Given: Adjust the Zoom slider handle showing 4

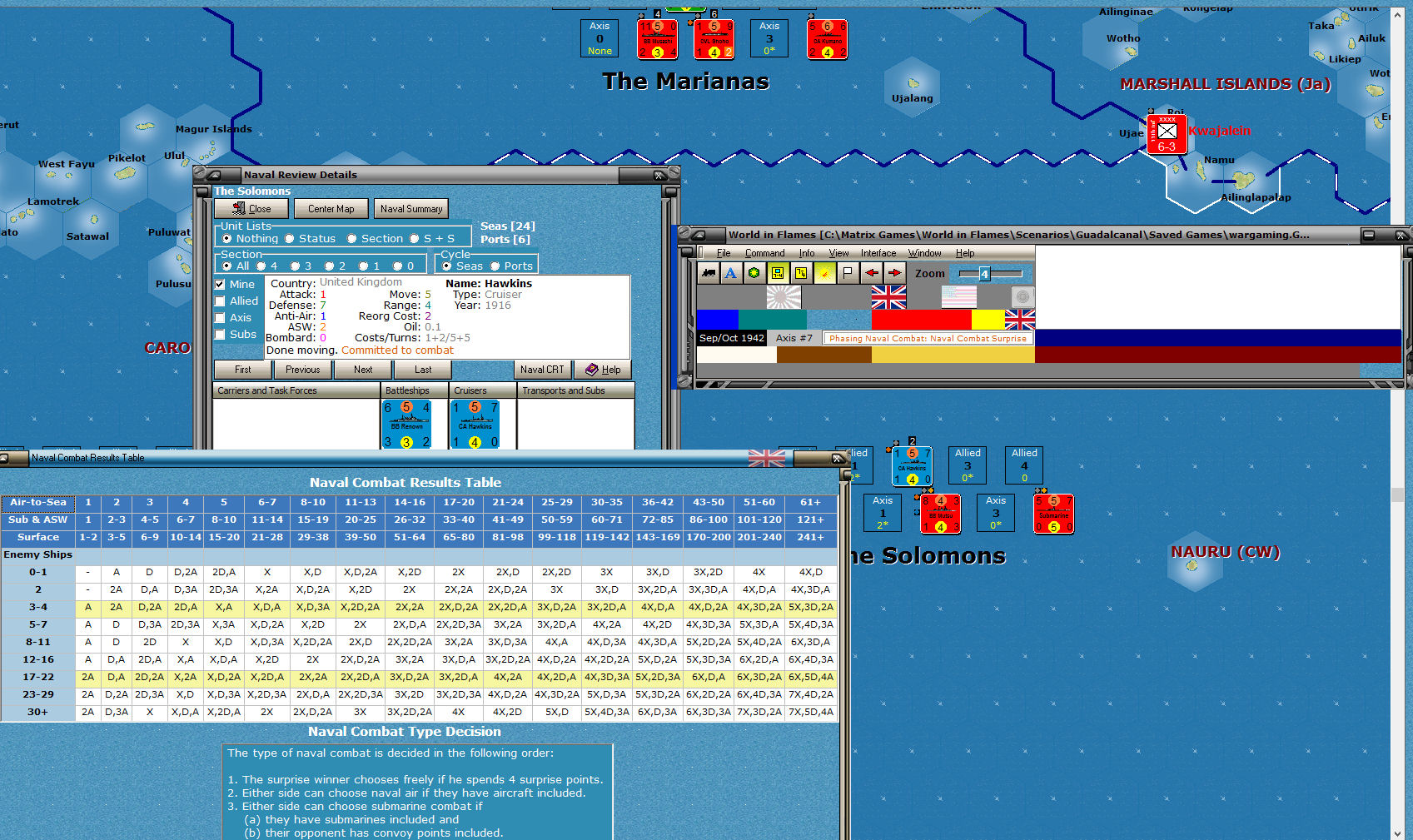Looking at the screenshot, I should pyautogui.click(x=983, y=274).
